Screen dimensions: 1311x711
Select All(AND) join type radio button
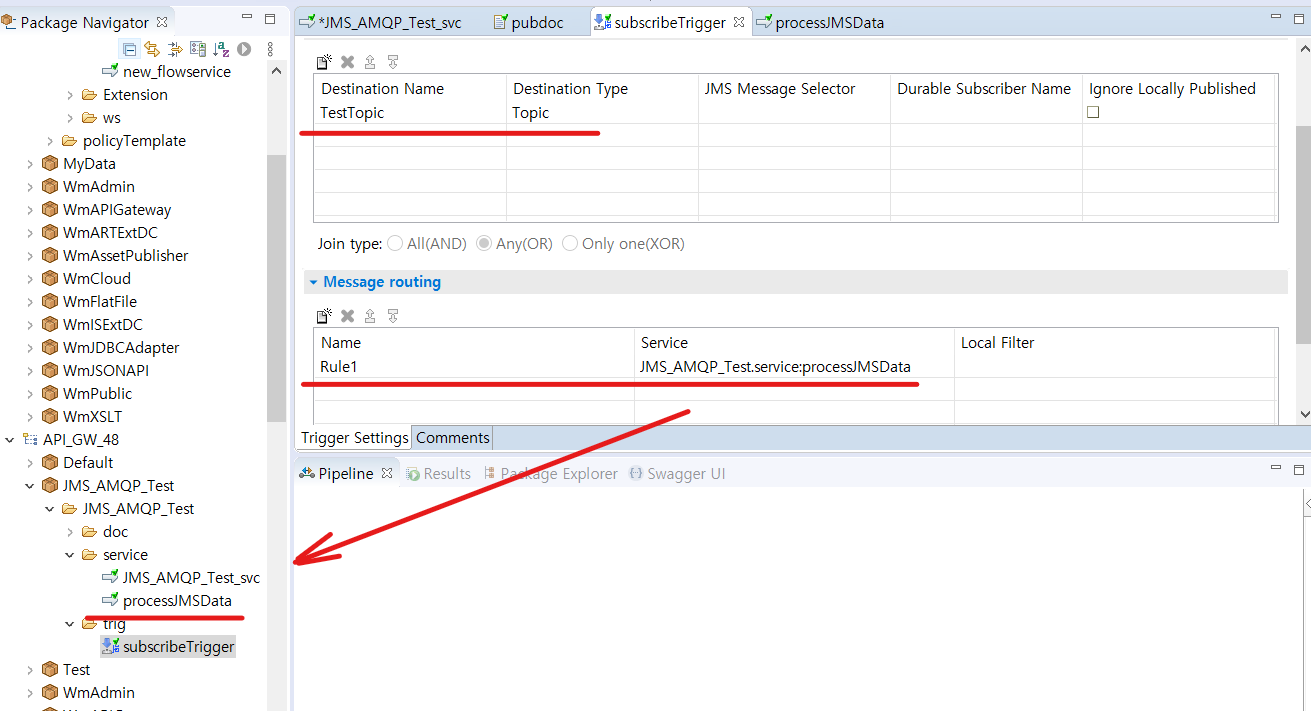pyautogui.click(x=395, y=244)
